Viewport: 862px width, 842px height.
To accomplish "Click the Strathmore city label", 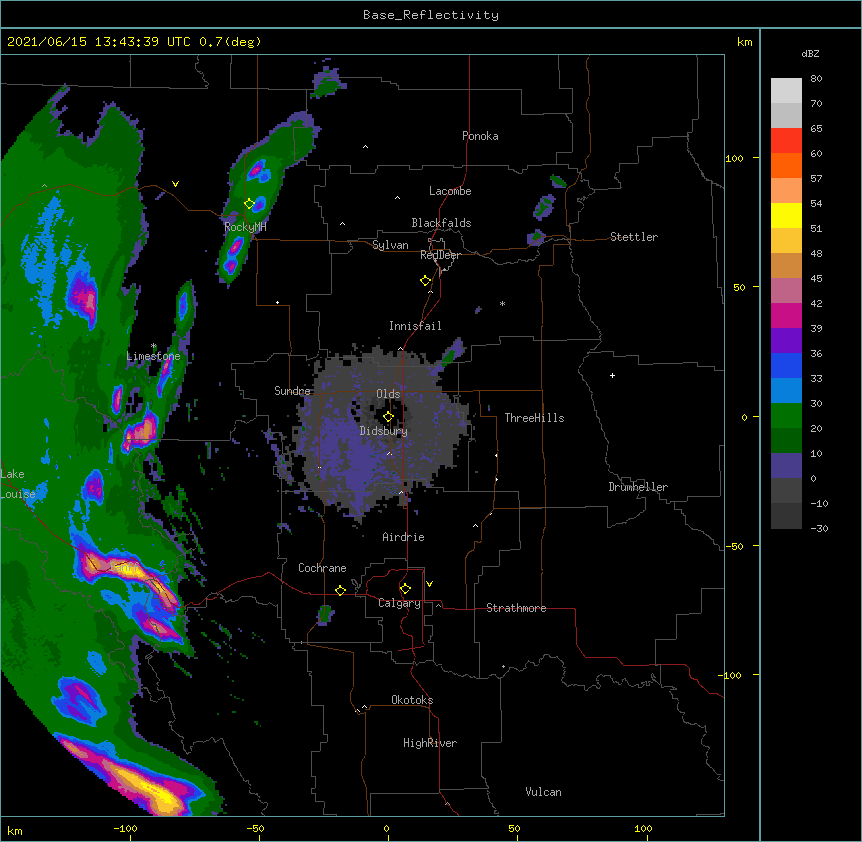I will 516,608.
